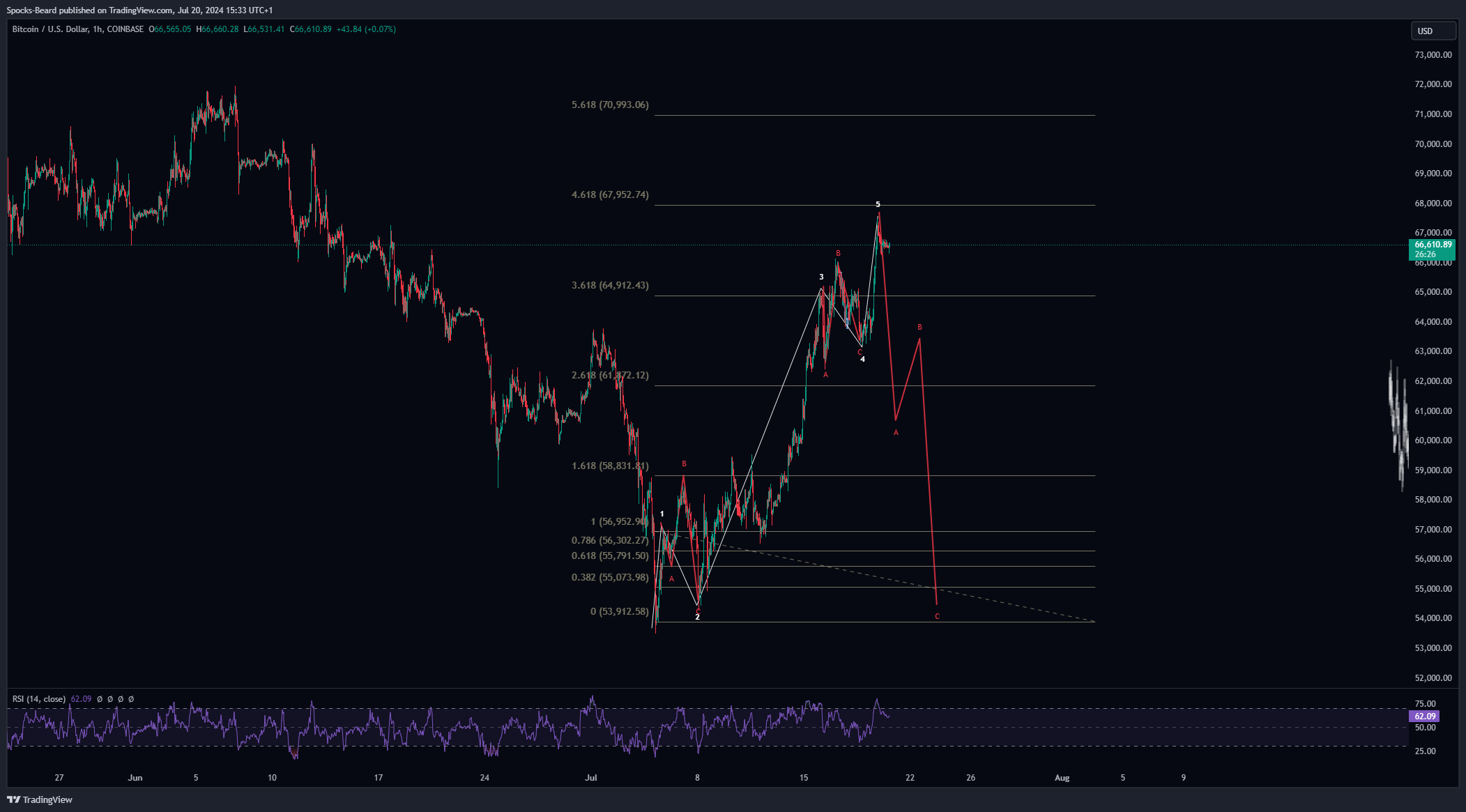Click the Jun date label on time axis

135,778
